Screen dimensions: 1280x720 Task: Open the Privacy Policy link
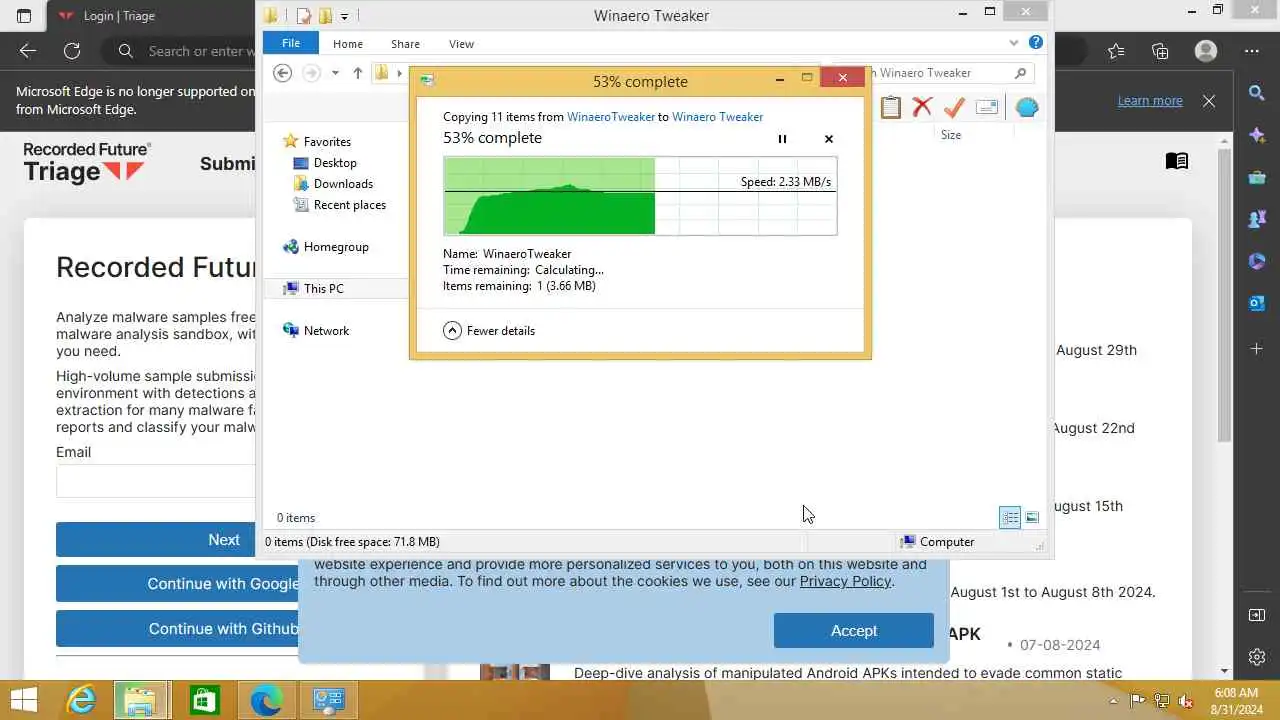845,581
